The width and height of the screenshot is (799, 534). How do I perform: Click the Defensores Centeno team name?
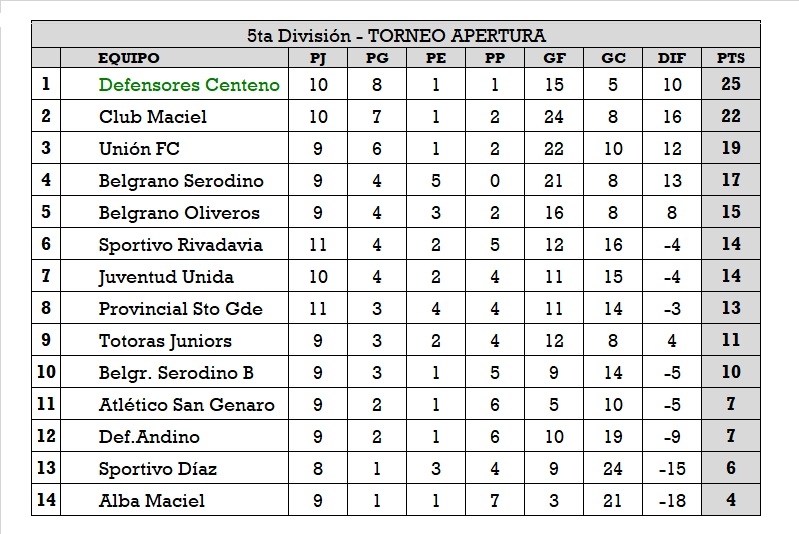click(x=189, y=84)
